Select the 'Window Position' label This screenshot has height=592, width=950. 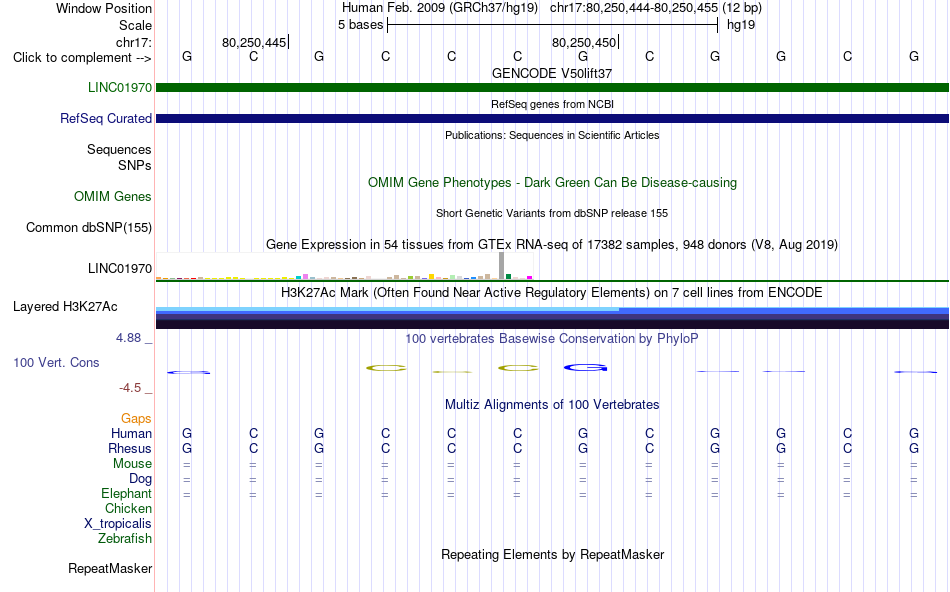coord(104,8)
